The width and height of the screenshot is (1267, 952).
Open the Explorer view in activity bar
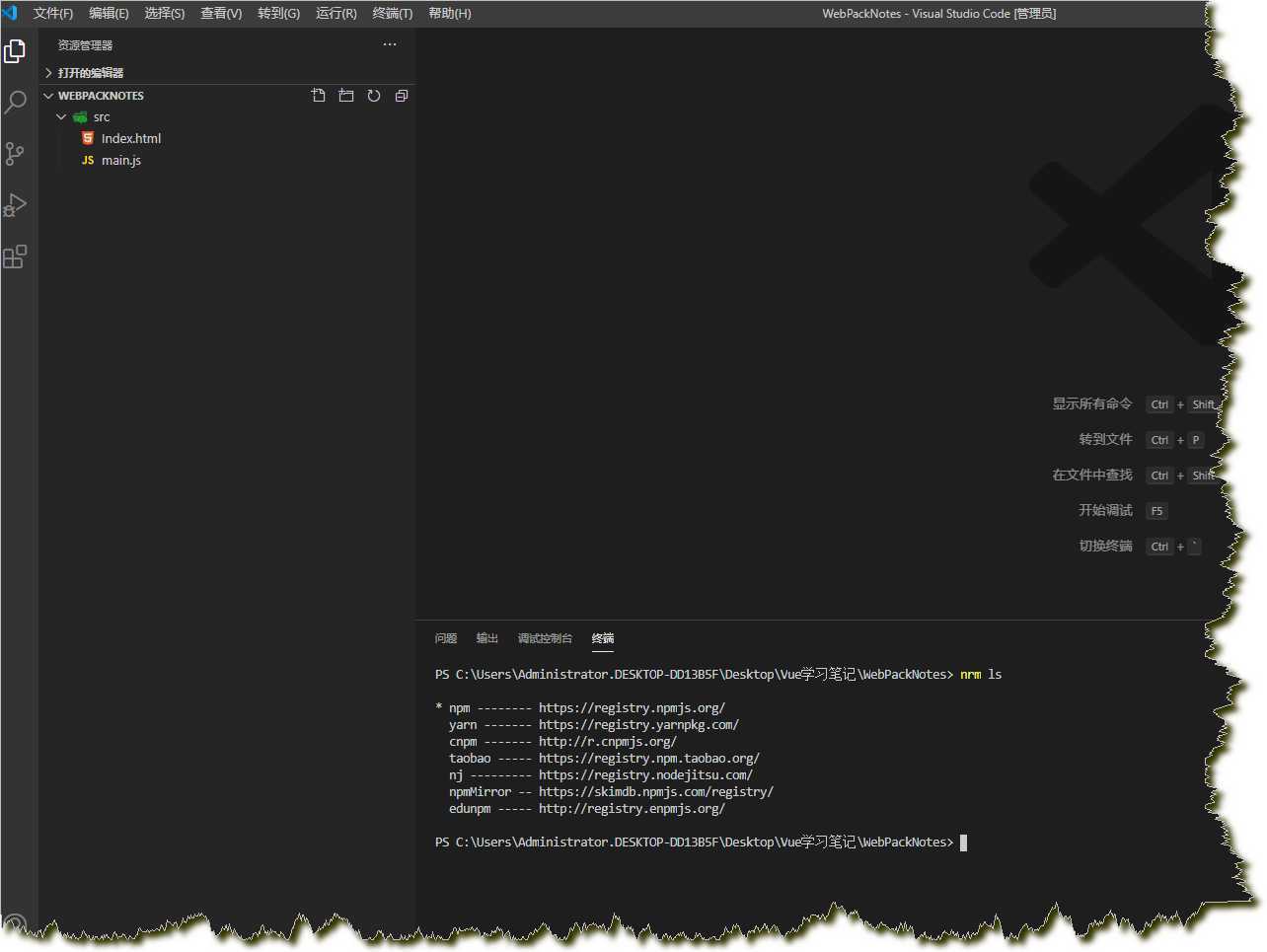point(15,50)
